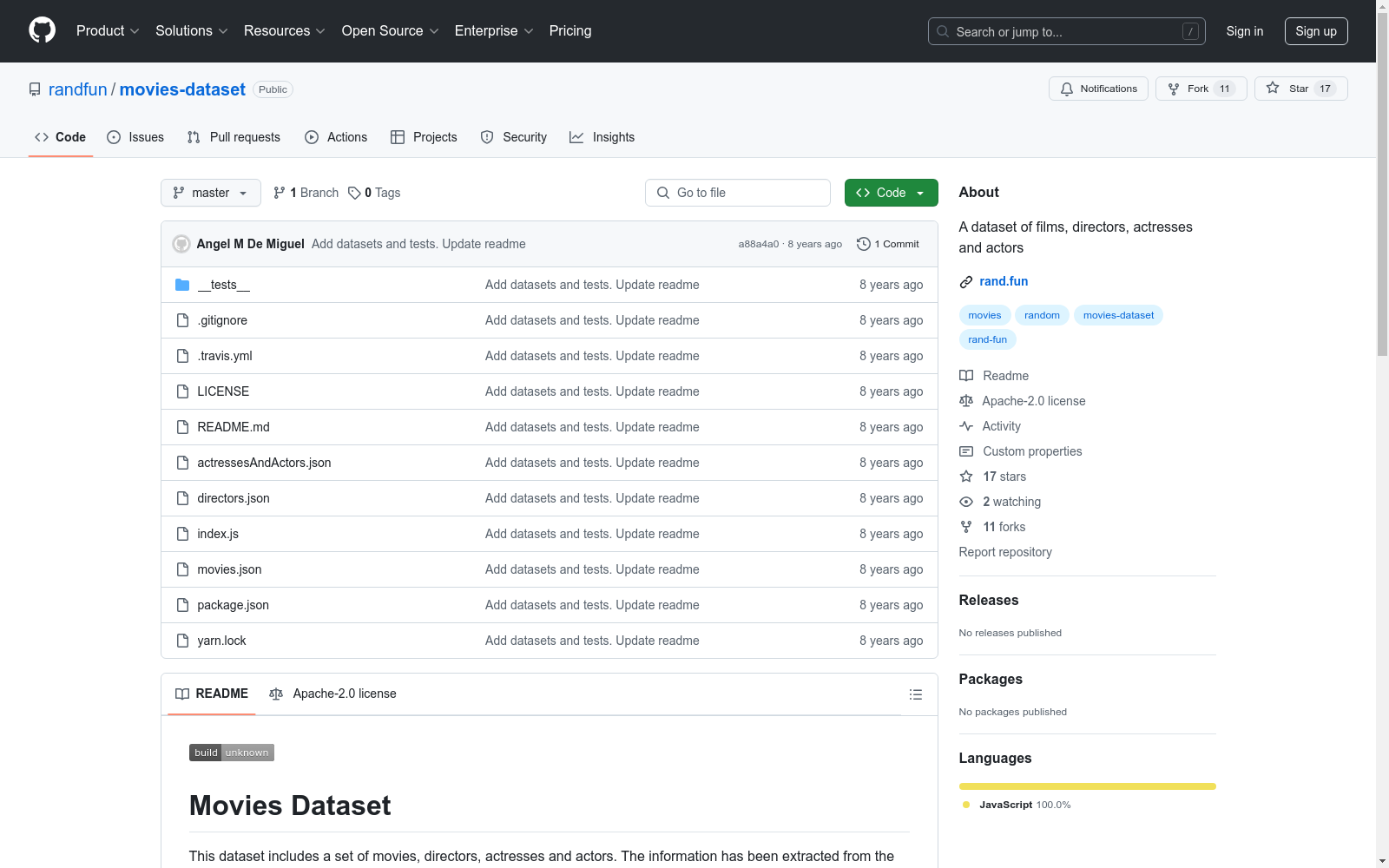Expand the Open Source menu
This screenshot has height=868, width=1389.
(391, 30)
